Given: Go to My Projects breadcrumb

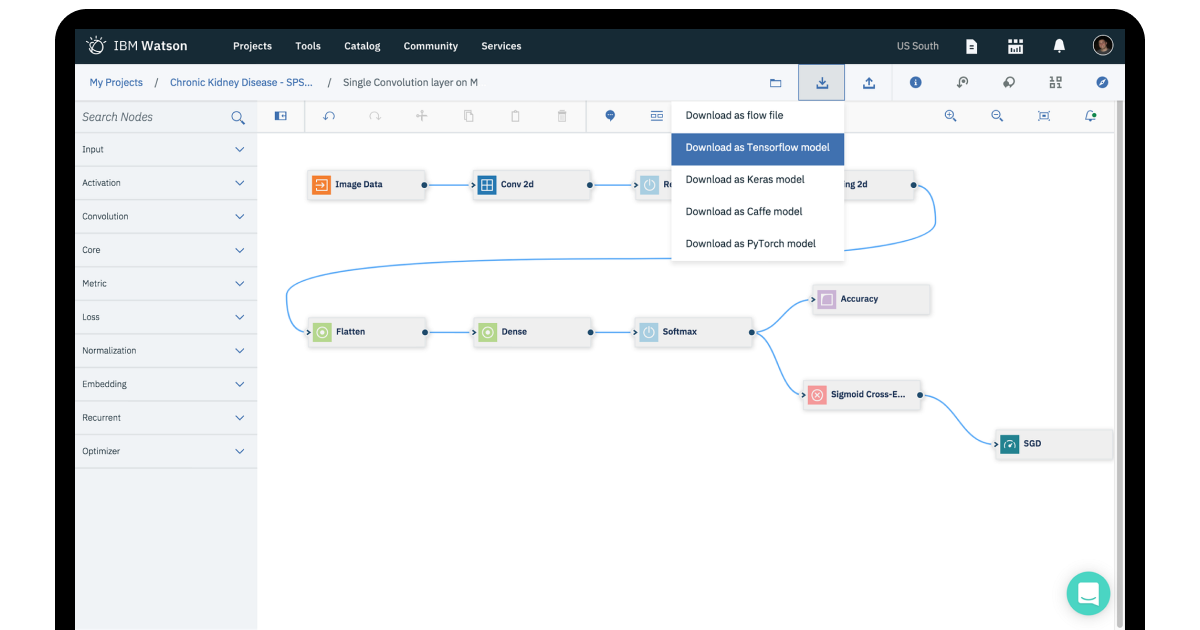Looking at the screenshot, I should (116, 82).
